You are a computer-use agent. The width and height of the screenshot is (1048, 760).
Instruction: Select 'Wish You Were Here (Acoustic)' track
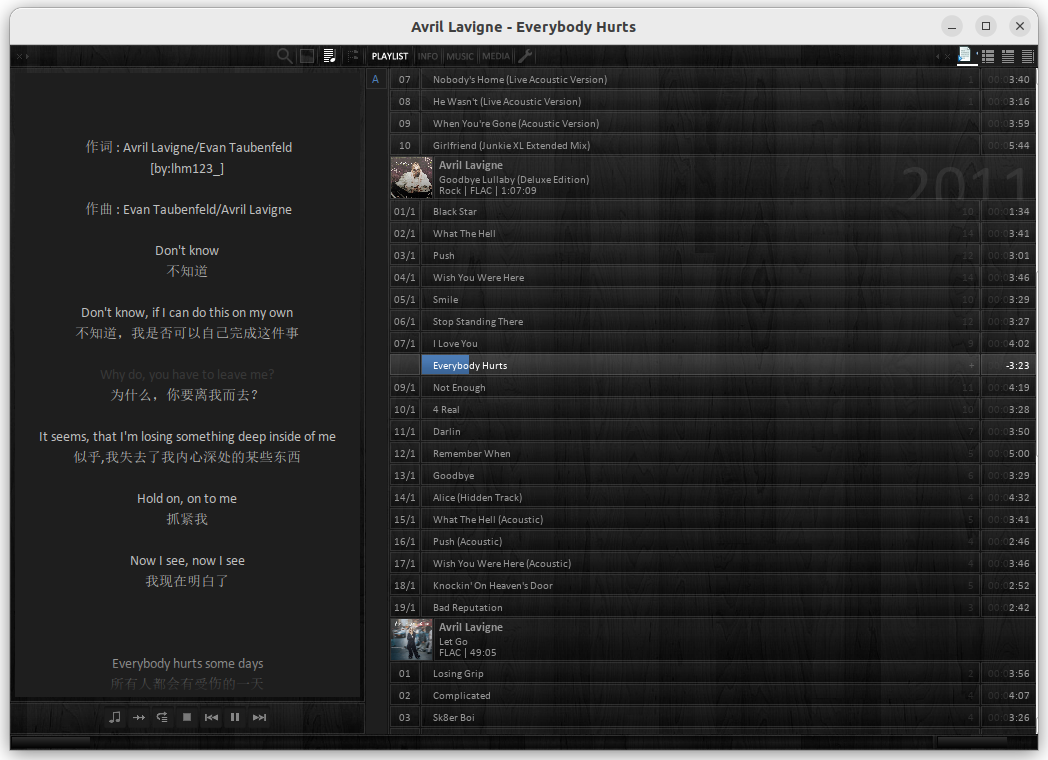click(712, 563)
